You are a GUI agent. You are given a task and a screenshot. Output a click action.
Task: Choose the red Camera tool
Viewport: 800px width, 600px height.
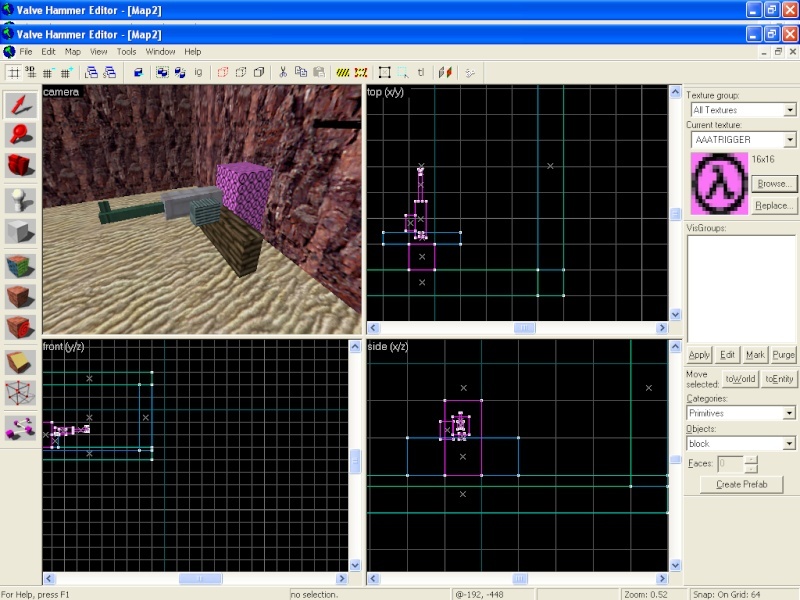(x=20, y=165)
